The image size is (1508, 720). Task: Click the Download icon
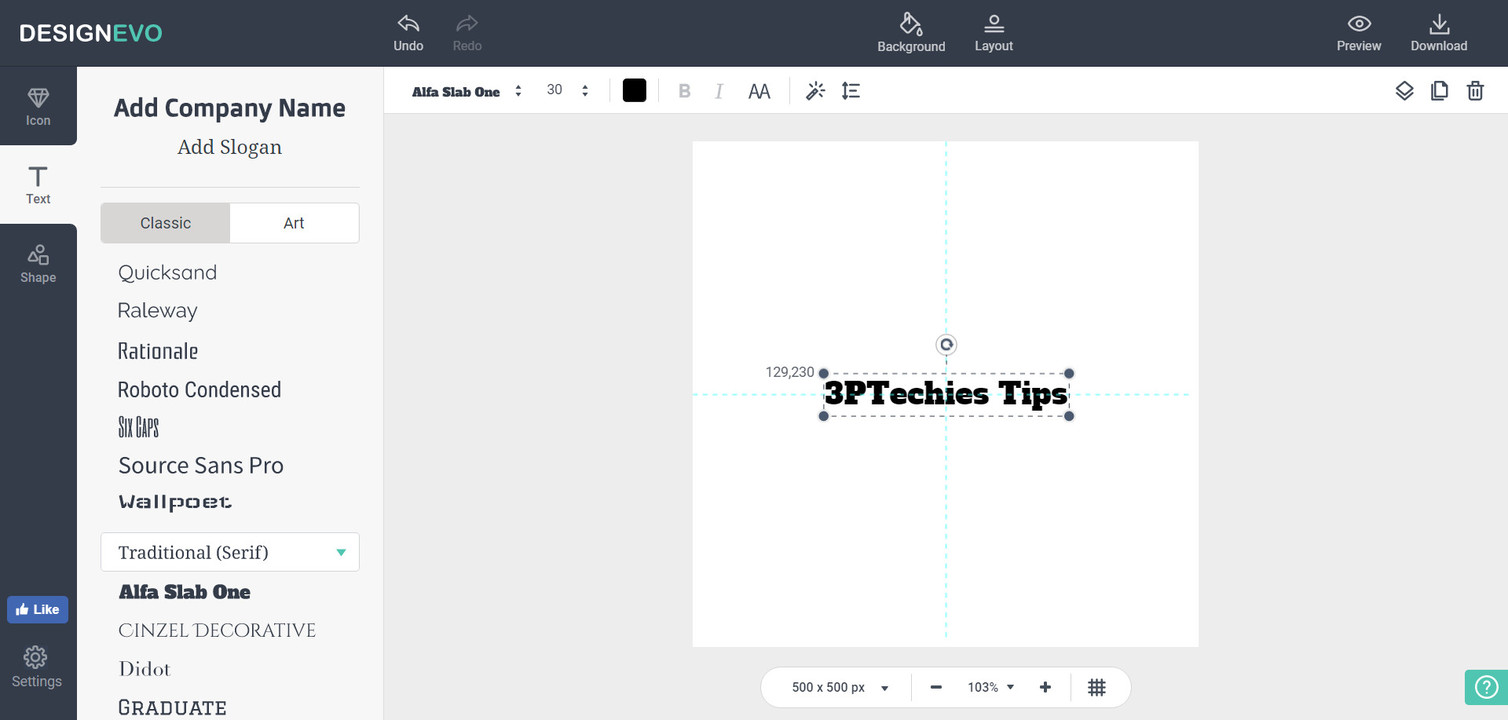[x=1438, y=24]
